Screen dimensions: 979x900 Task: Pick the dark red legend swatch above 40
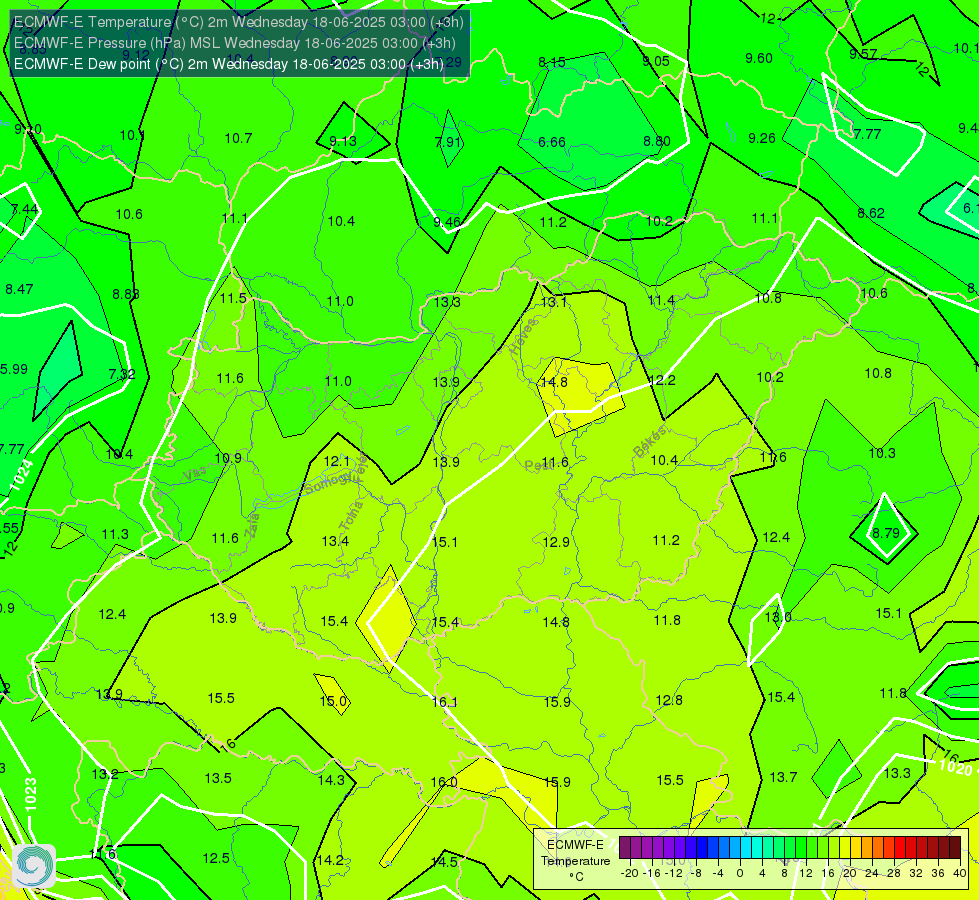pyautogui.click(x=955, y=848)
